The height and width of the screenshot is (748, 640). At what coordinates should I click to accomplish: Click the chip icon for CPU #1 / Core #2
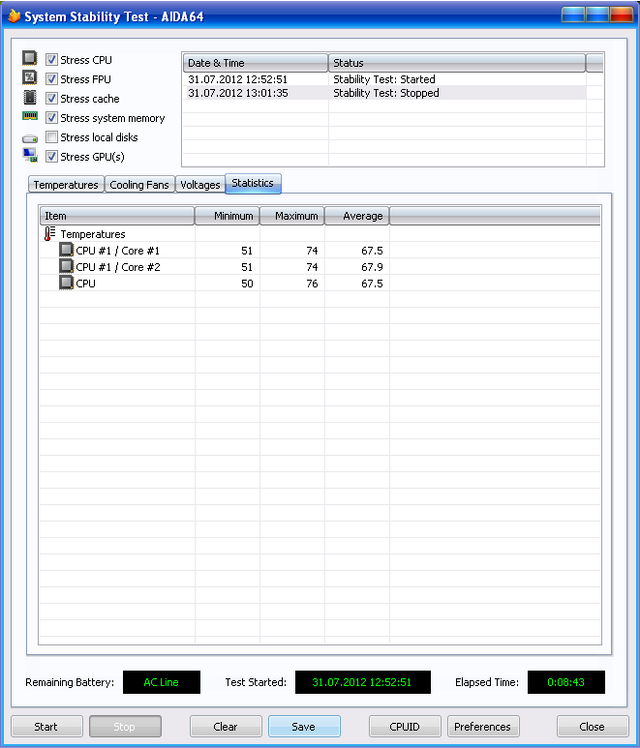[66, 267]
